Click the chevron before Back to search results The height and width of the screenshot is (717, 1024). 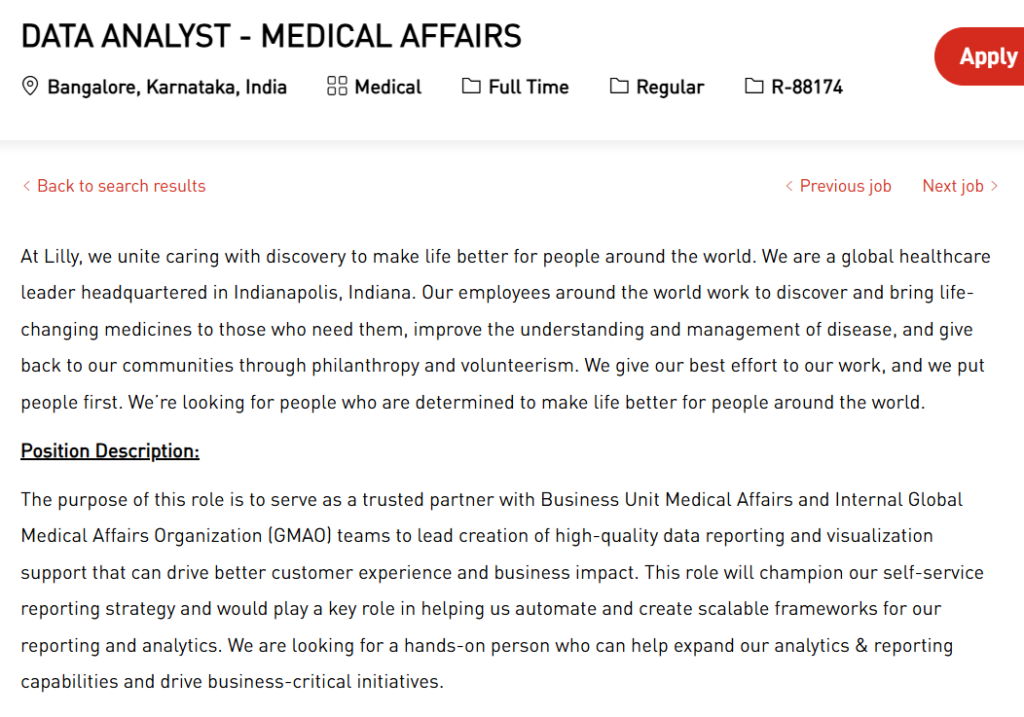(x=27, y=186)
